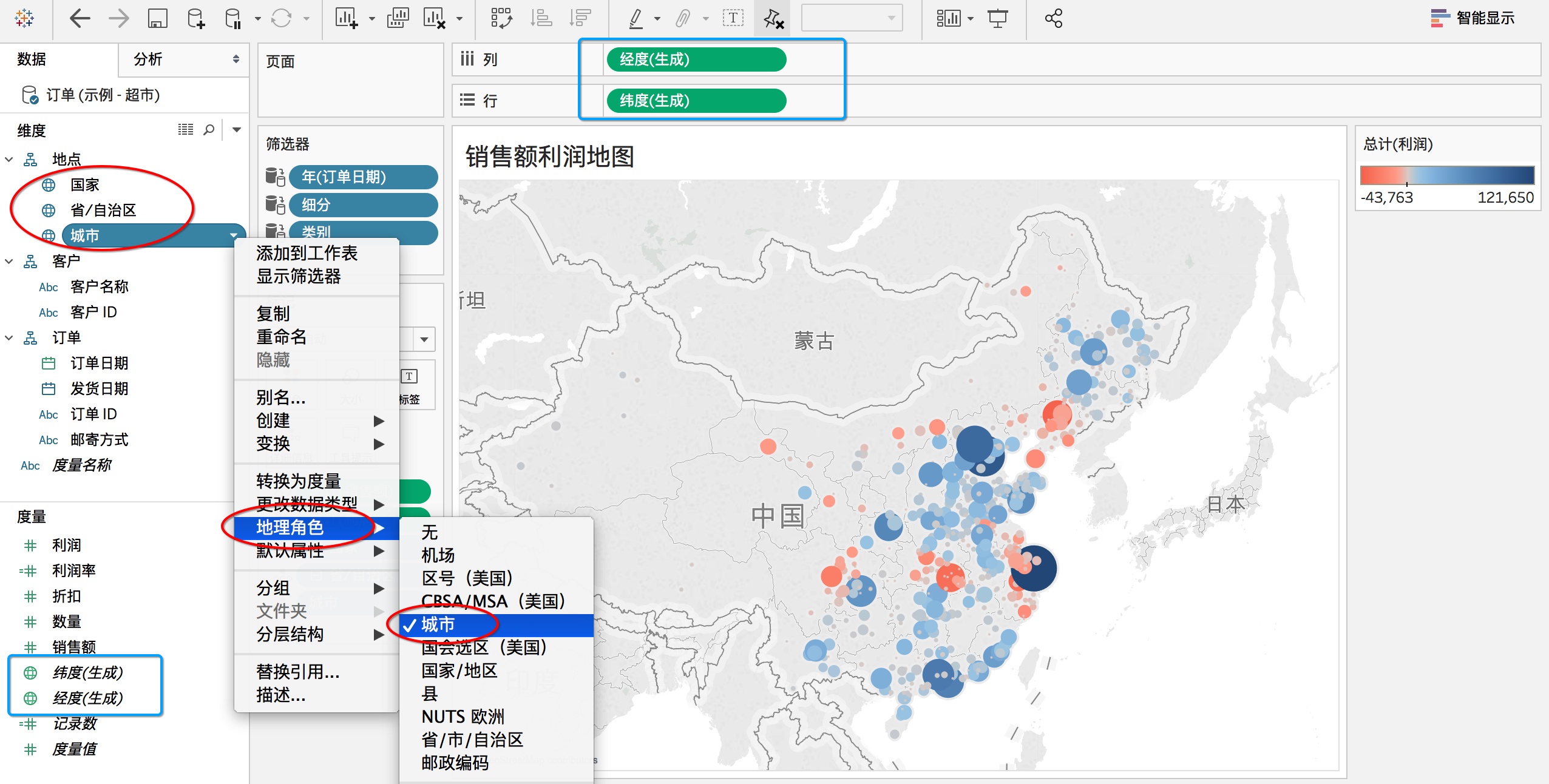Click the clear sheet icon

pyautogui.click(x=435, y=18)
